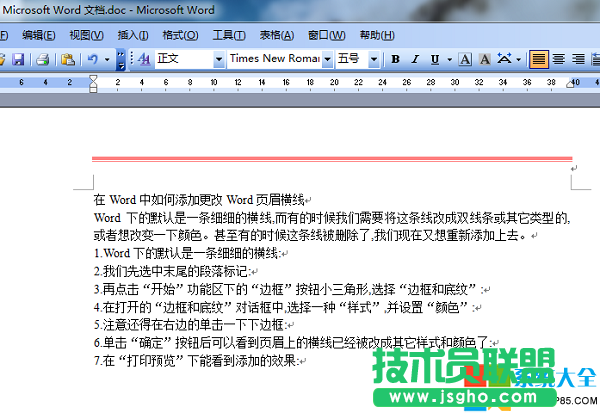This screenshot has width=600, height=413.
Task: Open the font name dropdown arrow
Action: [x=327, y=59]
